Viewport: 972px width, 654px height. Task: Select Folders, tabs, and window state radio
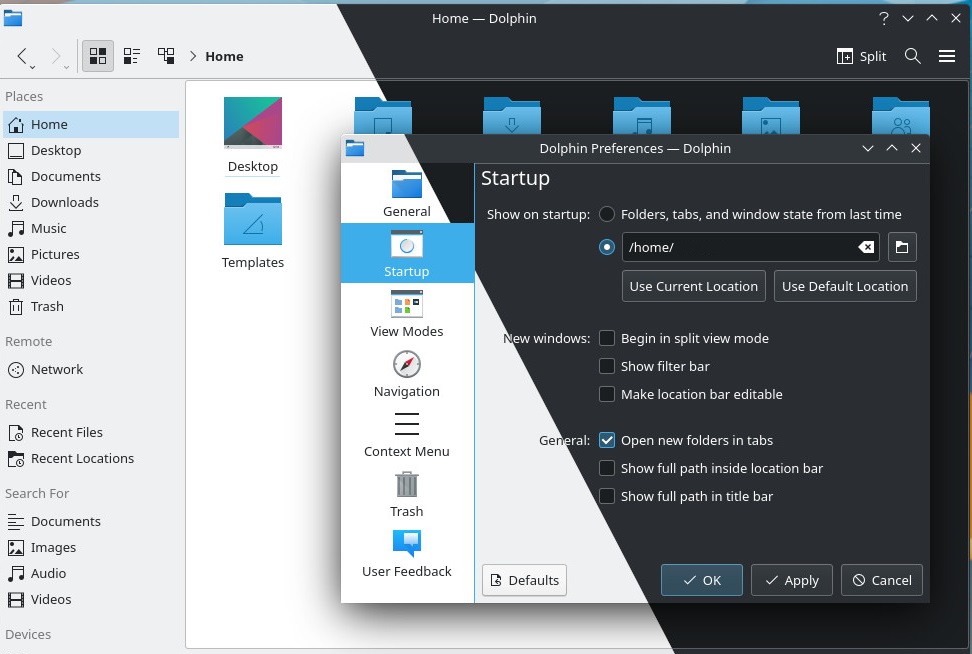607,214
